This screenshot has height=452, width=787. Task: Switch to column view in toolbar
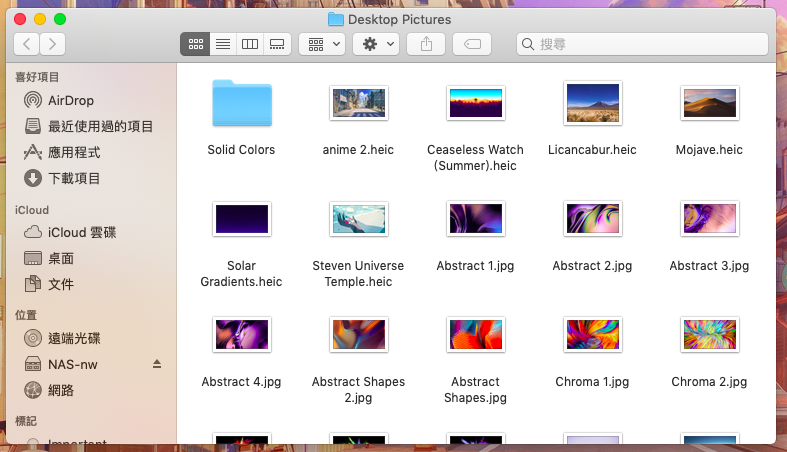pos(250,44)
